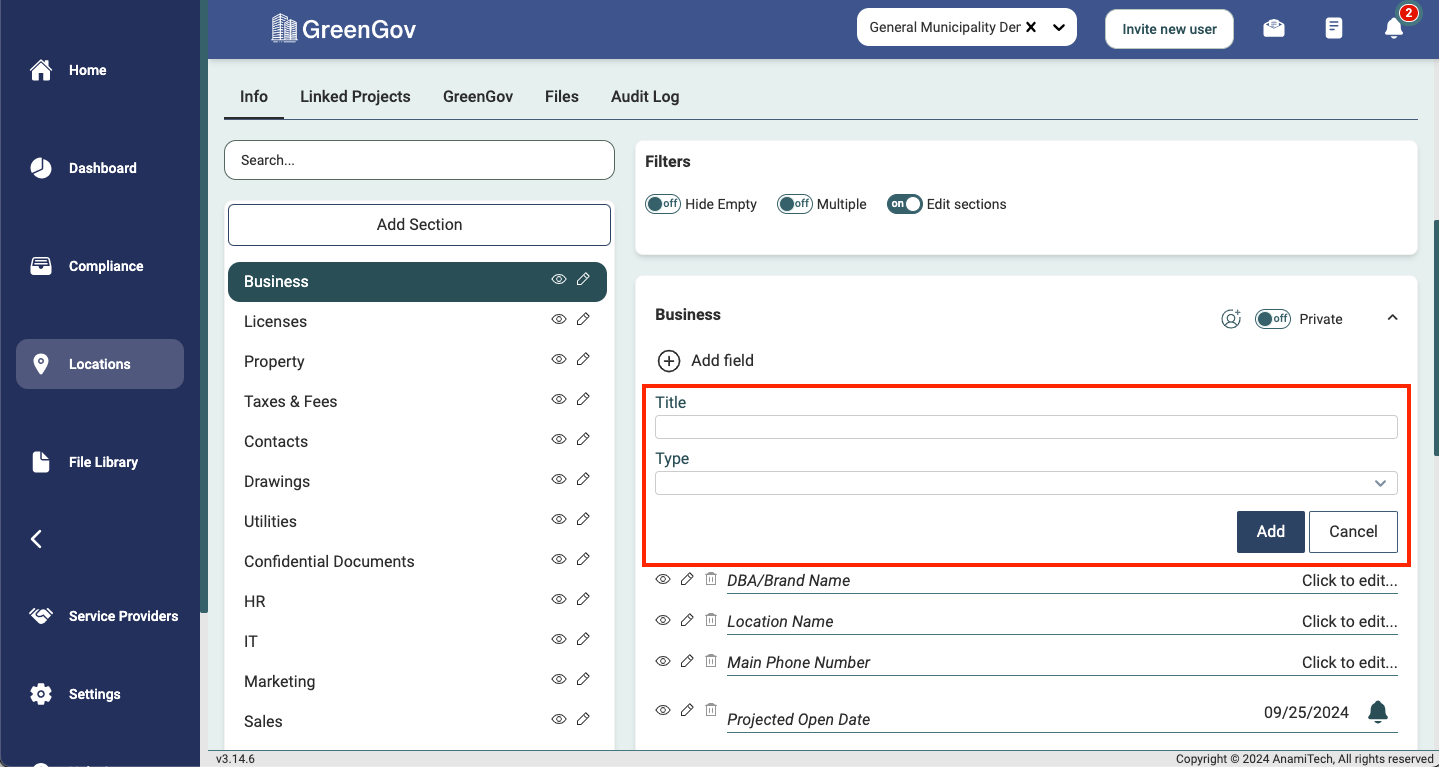Click the add user icon beside Private toggle

pos(1231,319)
